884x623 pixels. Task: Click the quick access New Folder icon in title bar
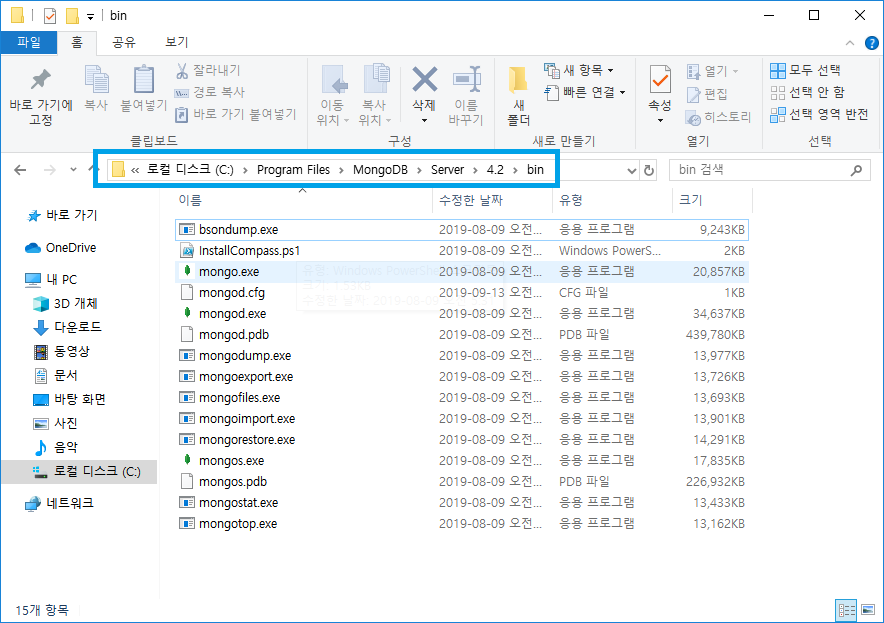(72, 16)
